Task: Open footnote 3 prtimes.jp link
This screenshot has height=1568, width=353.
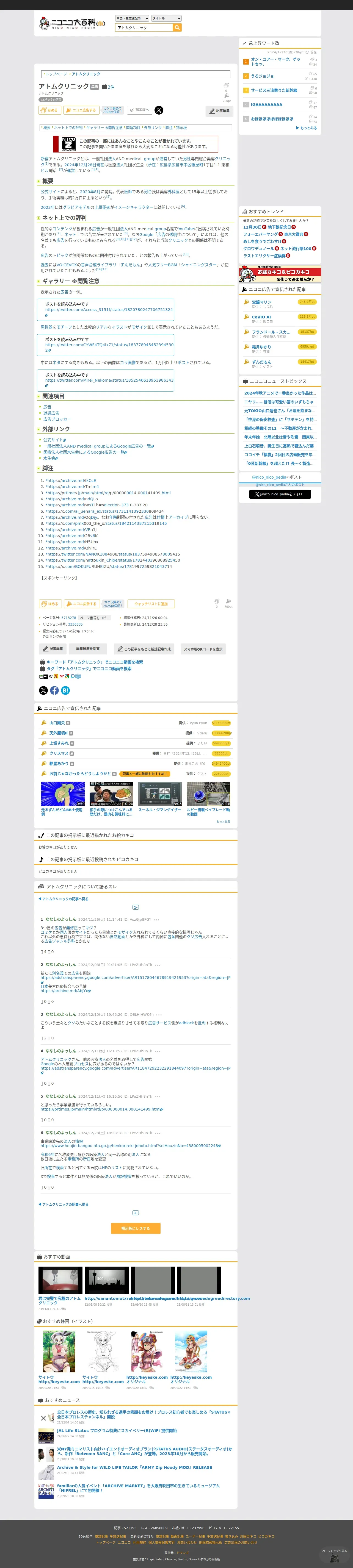Action: (x=108, y=493)
